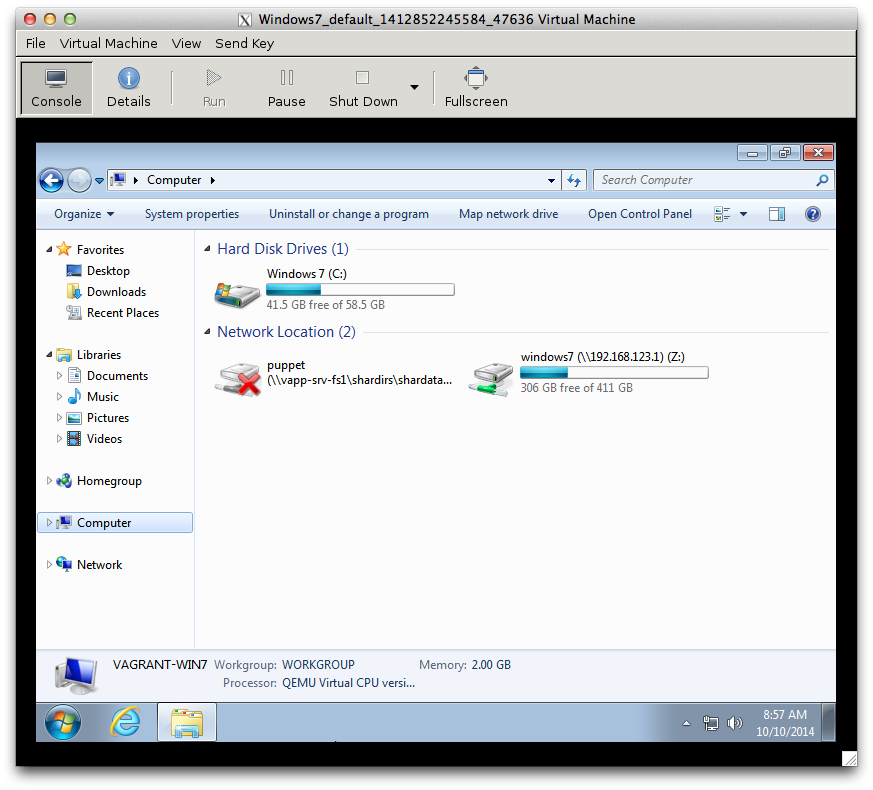The width and height of the screenshot is (873, 790).
Task: Collapse the Hard Disk Drives group
Action: click(207, 249)
